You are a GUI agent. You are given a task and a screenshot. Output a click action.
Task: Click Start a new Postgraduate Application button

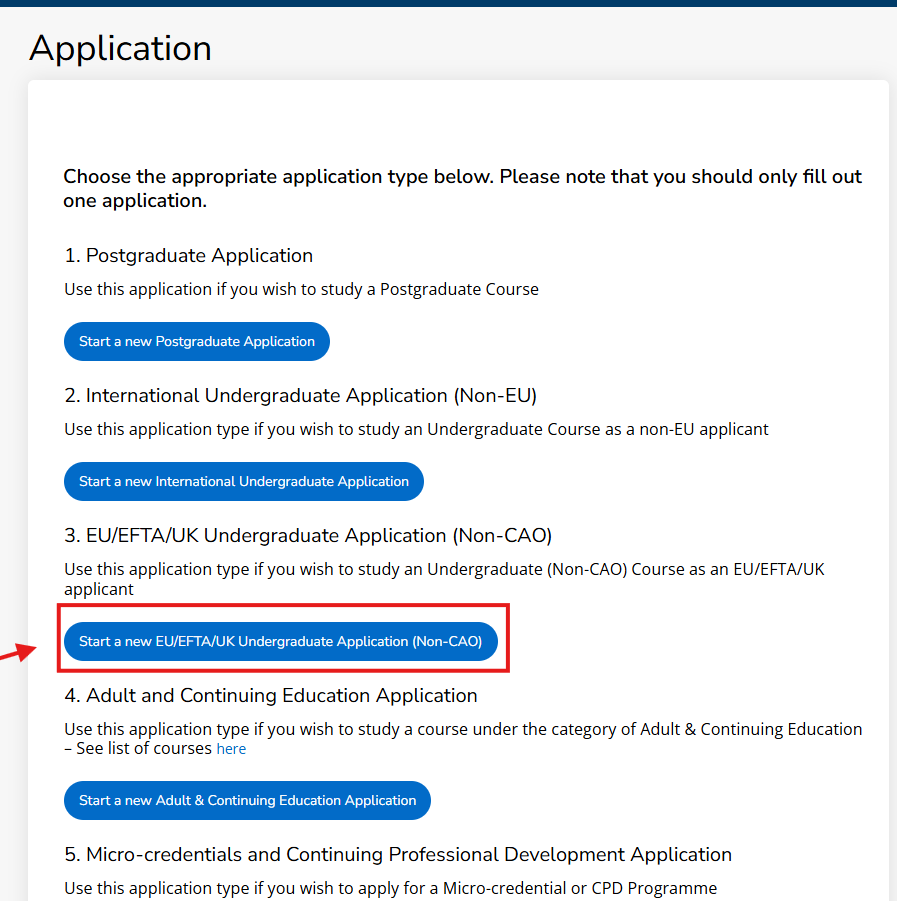point(196,341)
